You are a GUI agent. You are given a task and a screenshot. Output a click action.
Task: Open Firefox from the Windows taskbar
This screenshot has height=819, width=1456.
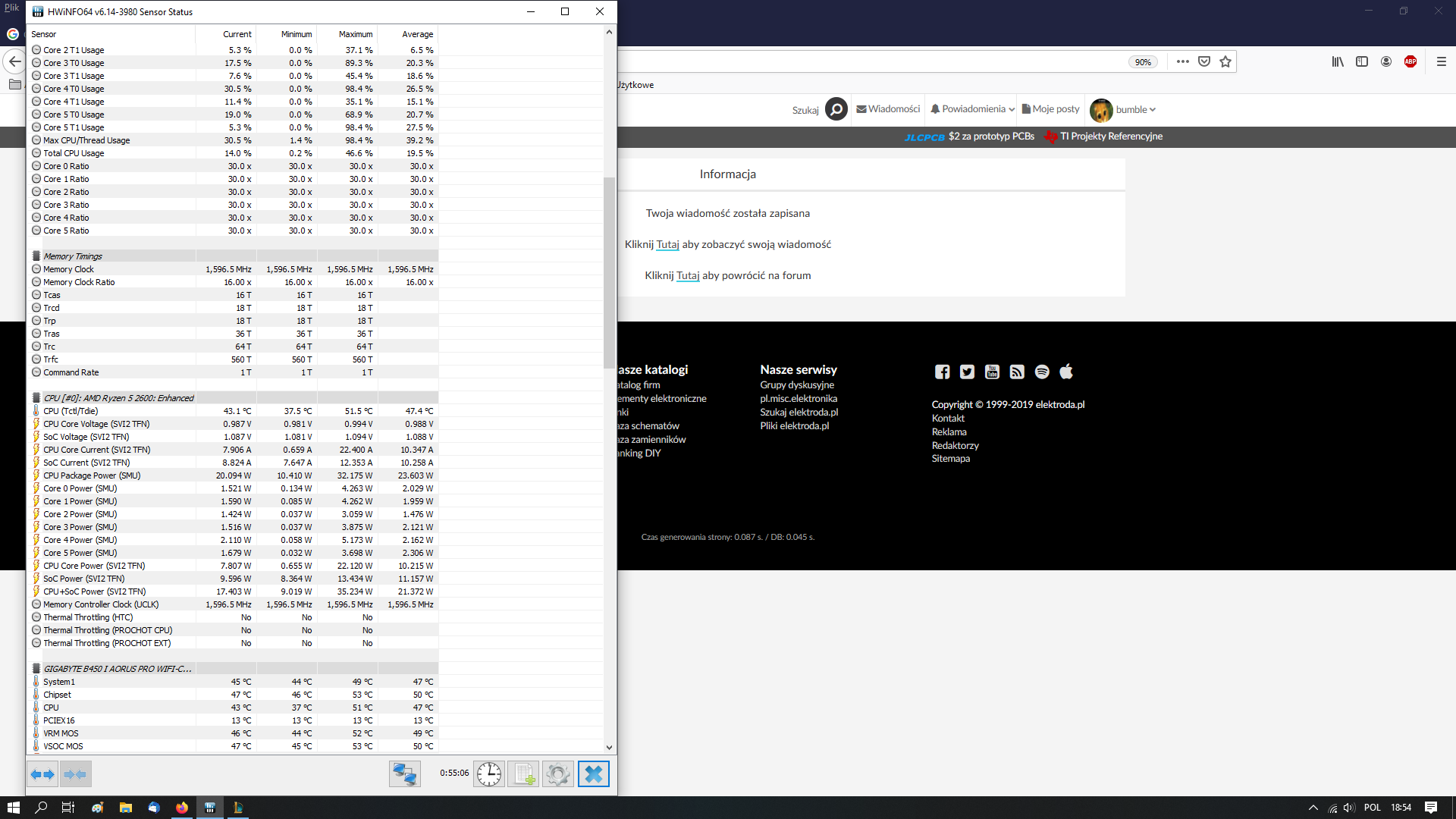pyautogui.click(x=182, y=808)
